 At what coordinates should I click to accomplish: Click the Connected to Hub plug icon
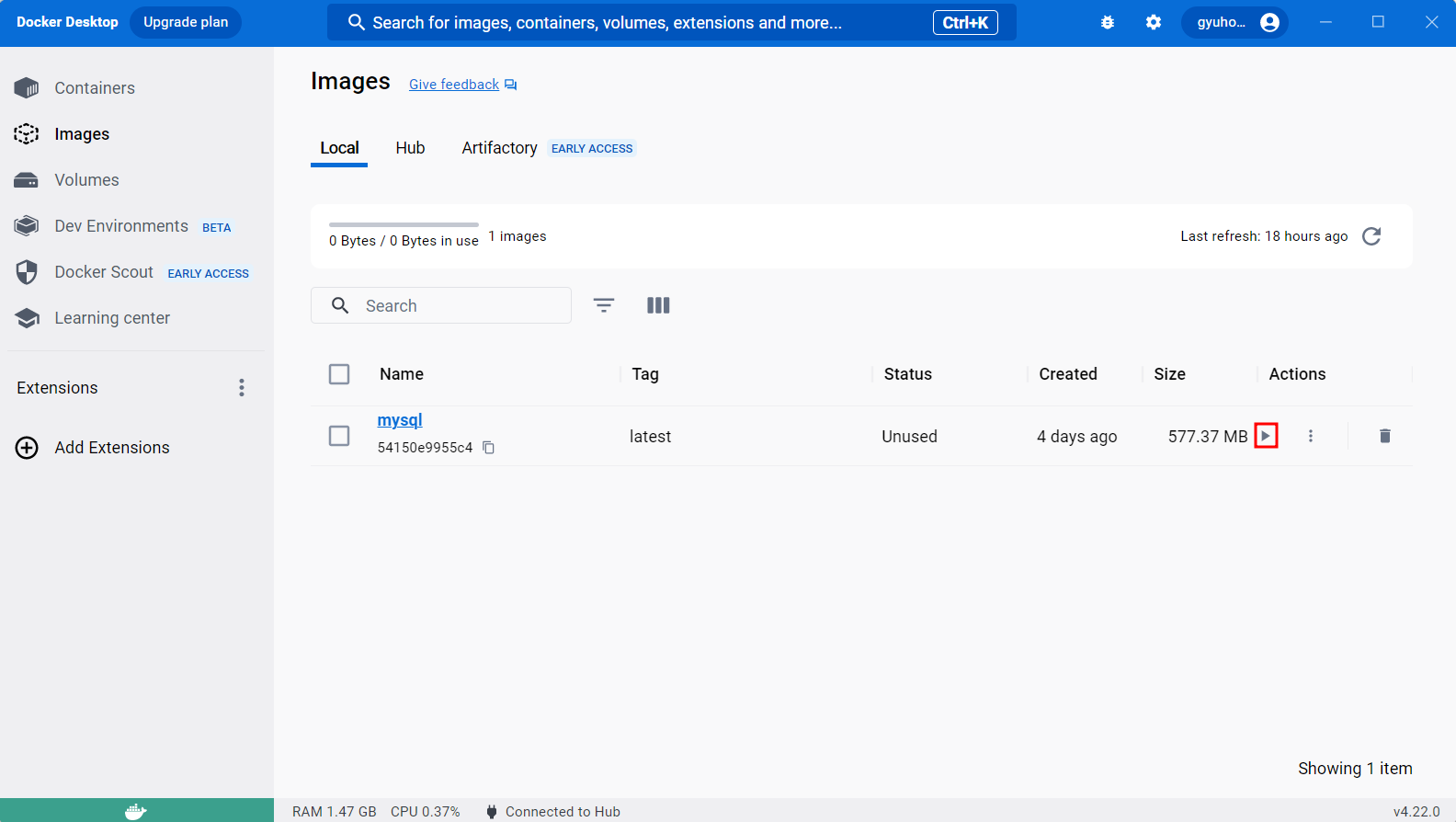coord(492,812)
